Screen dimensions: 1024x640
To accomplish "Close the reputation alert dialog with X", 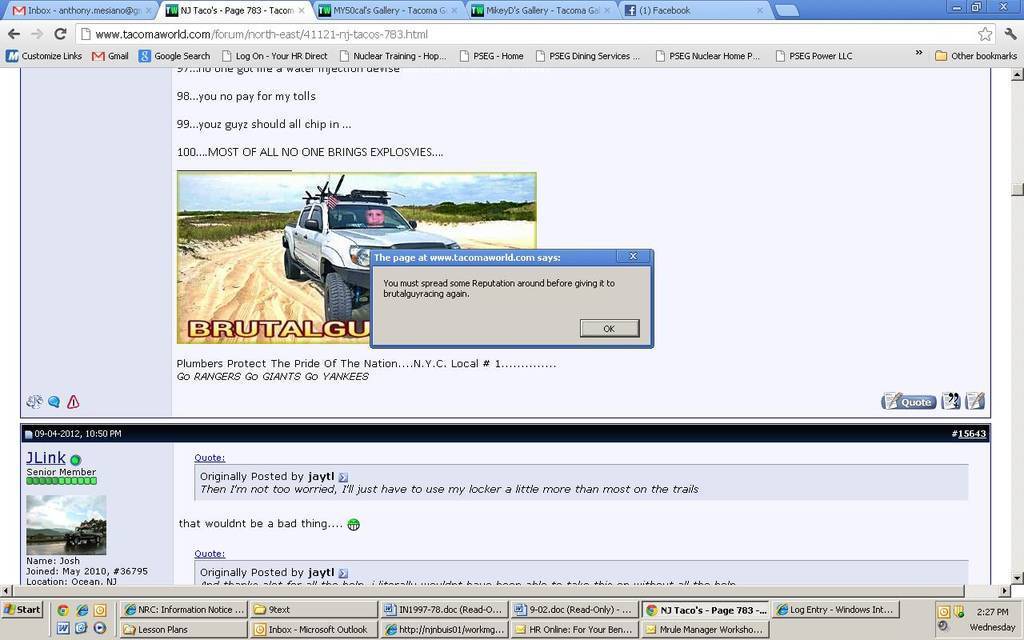I will coord(633,257).
